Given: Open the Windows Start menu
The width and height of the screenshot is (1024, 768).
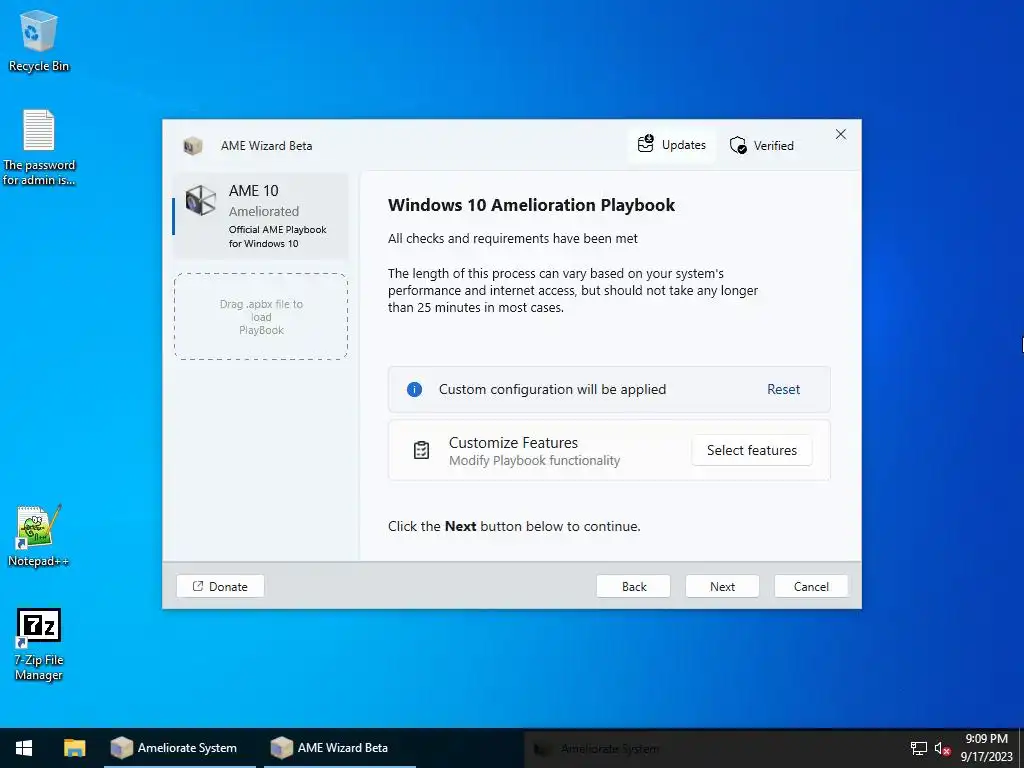Looking at the screenshot, I should coord(24,748).
